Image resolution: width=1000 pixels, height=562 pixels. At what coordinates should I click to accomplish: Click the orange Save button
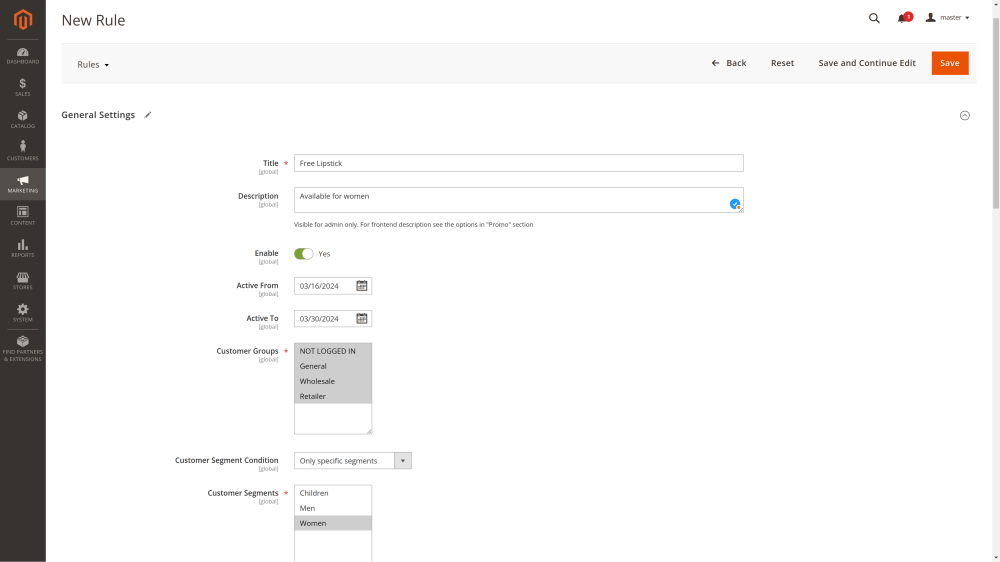coord(950,63)
